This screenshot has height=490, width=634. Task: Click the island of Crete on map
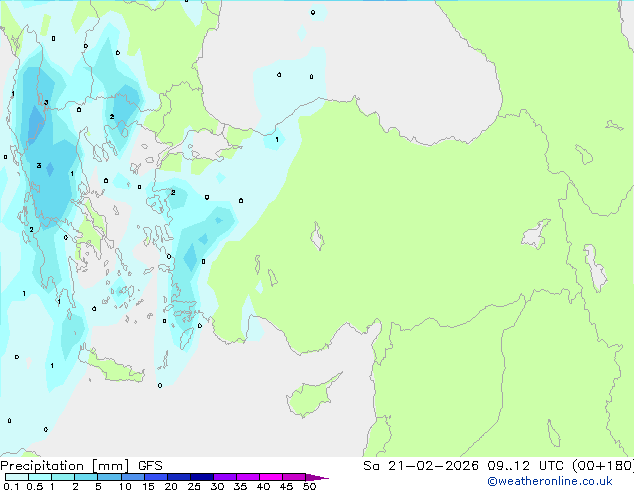click(x=113, y=367)
